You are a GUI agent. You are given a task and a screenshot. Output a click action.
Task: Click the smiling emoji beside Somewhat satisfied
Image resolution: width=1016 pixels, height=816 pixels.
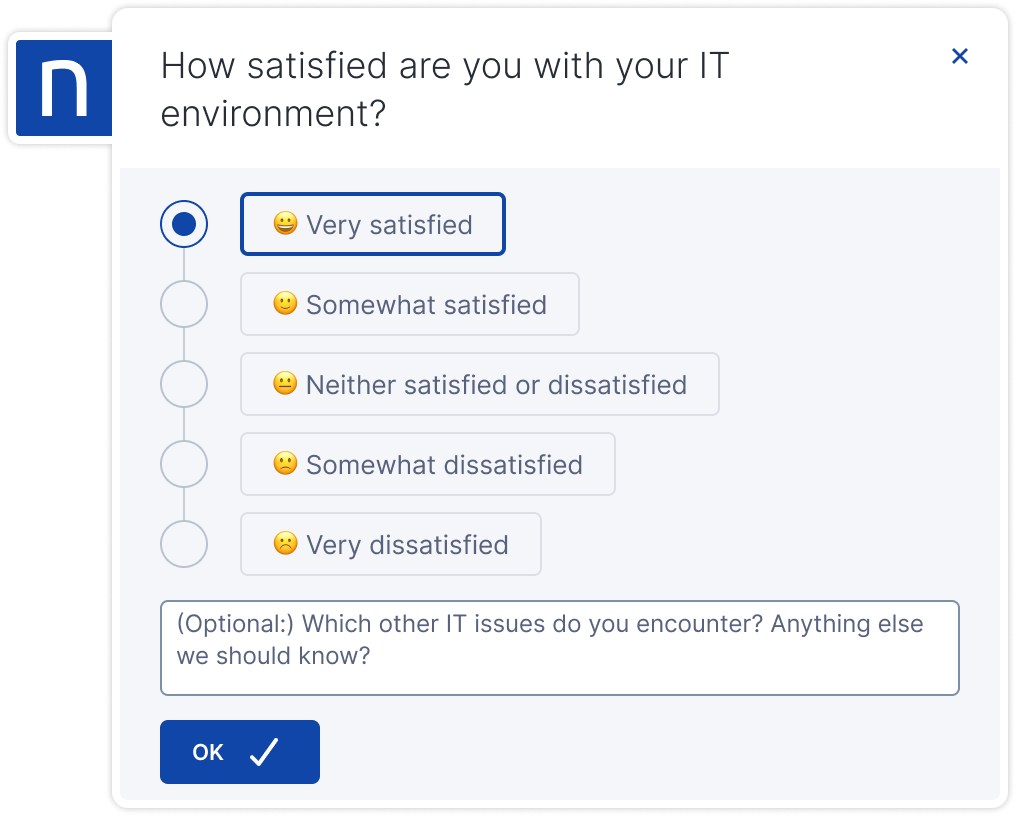(x=287, y=304)
